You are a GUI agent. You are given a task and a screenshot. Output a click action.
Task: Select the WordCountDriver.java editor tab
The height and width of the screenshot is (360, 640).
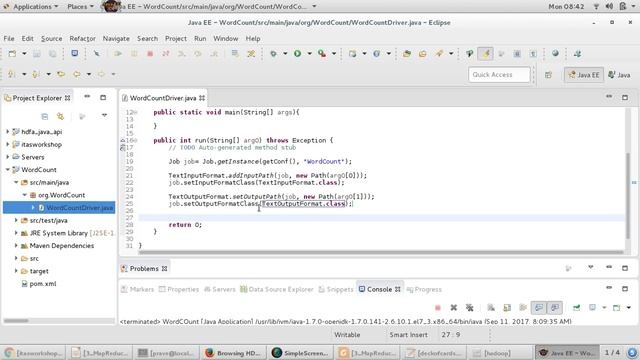coord(163,98)
